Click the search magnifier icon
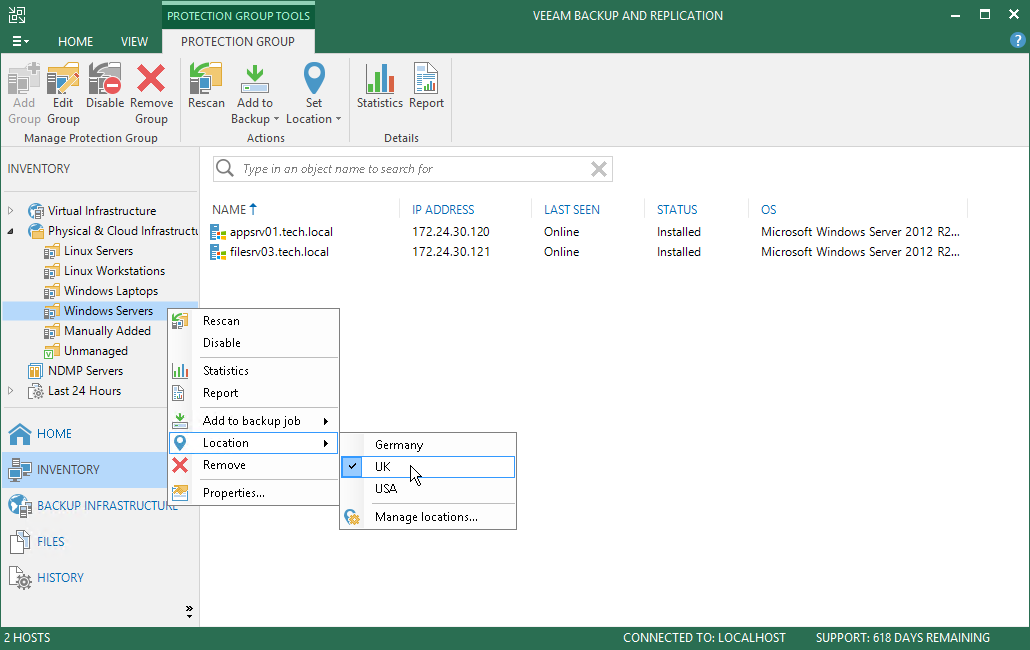 pyautogui.click(x=225, y=169)
